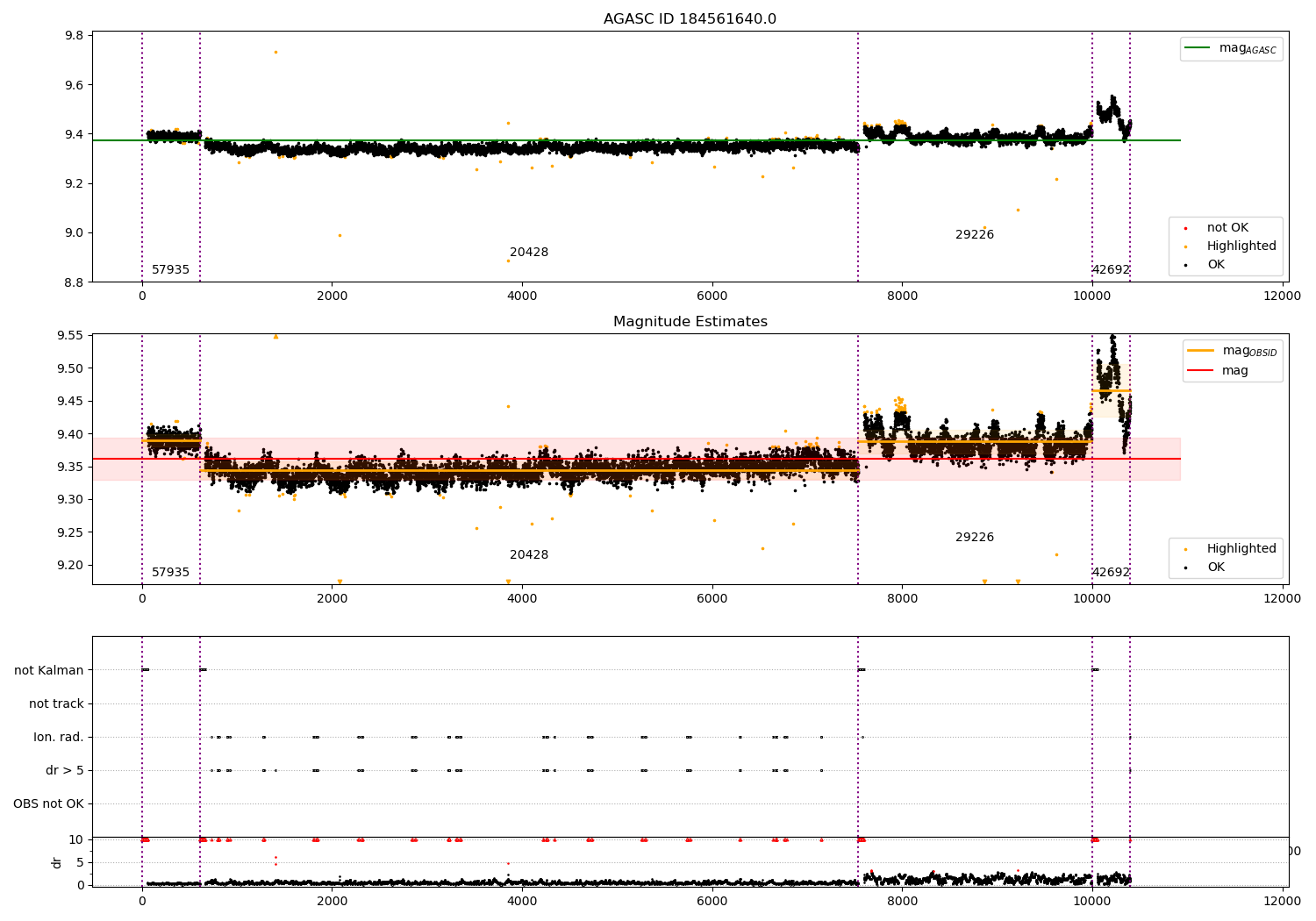The image size is (1316, 921).
Task: Select the green mag AGASC legend line sample
Action: [x=1198, y=48]
